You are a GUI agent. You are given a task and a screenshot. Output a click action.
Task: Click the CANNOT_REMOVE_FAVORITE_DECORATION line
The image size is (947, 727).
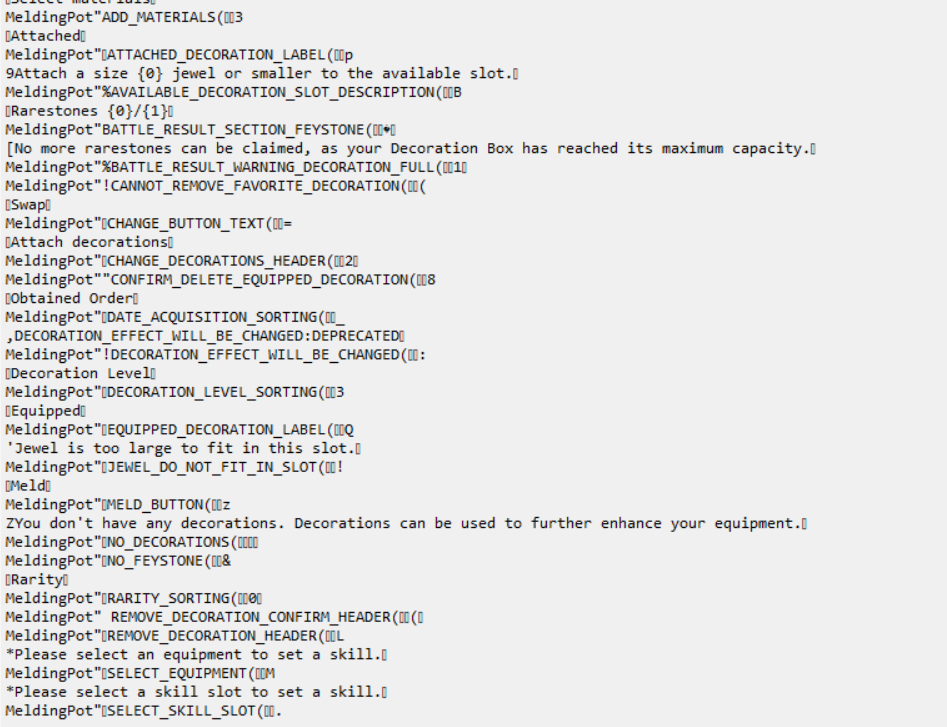click(x=216, y=186)
